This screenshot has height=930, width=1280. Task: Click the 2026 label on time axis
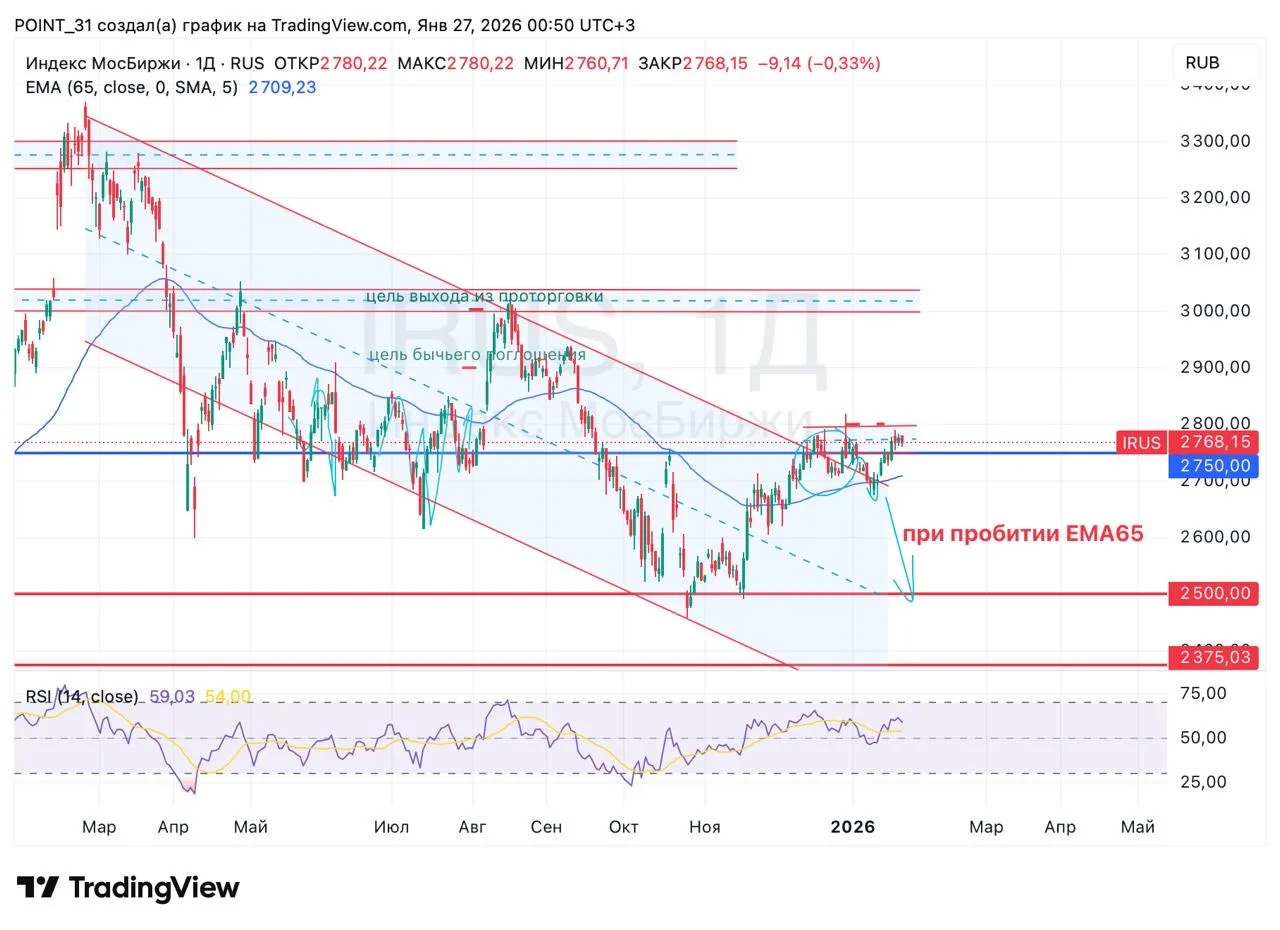pos(853,827)
